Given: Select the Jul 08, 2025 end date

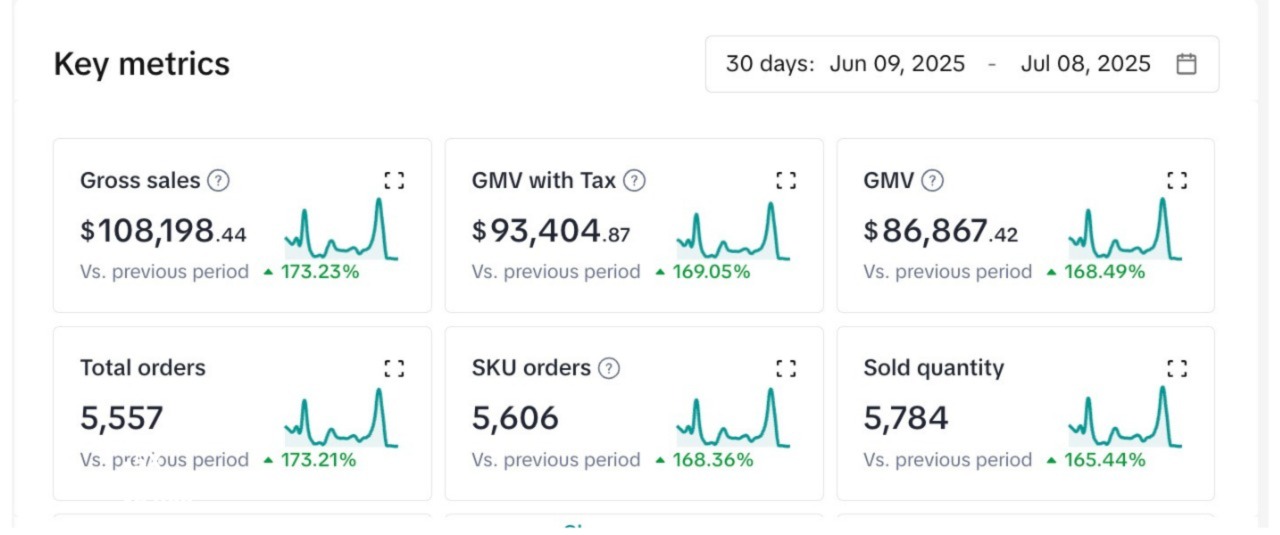Looking at the screenshot, I should 1085,64.
